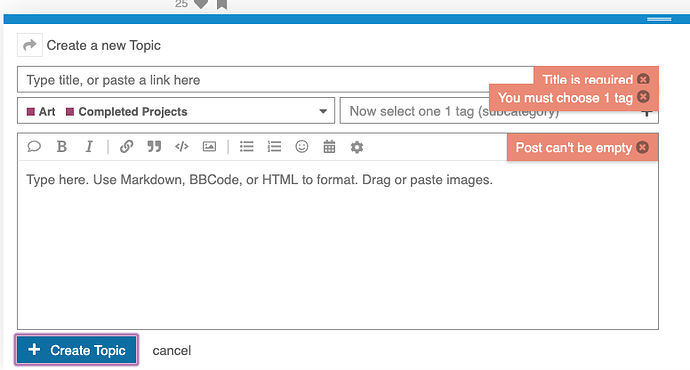Dismiss the 'Title is required' error

click(x=643, y=79)
